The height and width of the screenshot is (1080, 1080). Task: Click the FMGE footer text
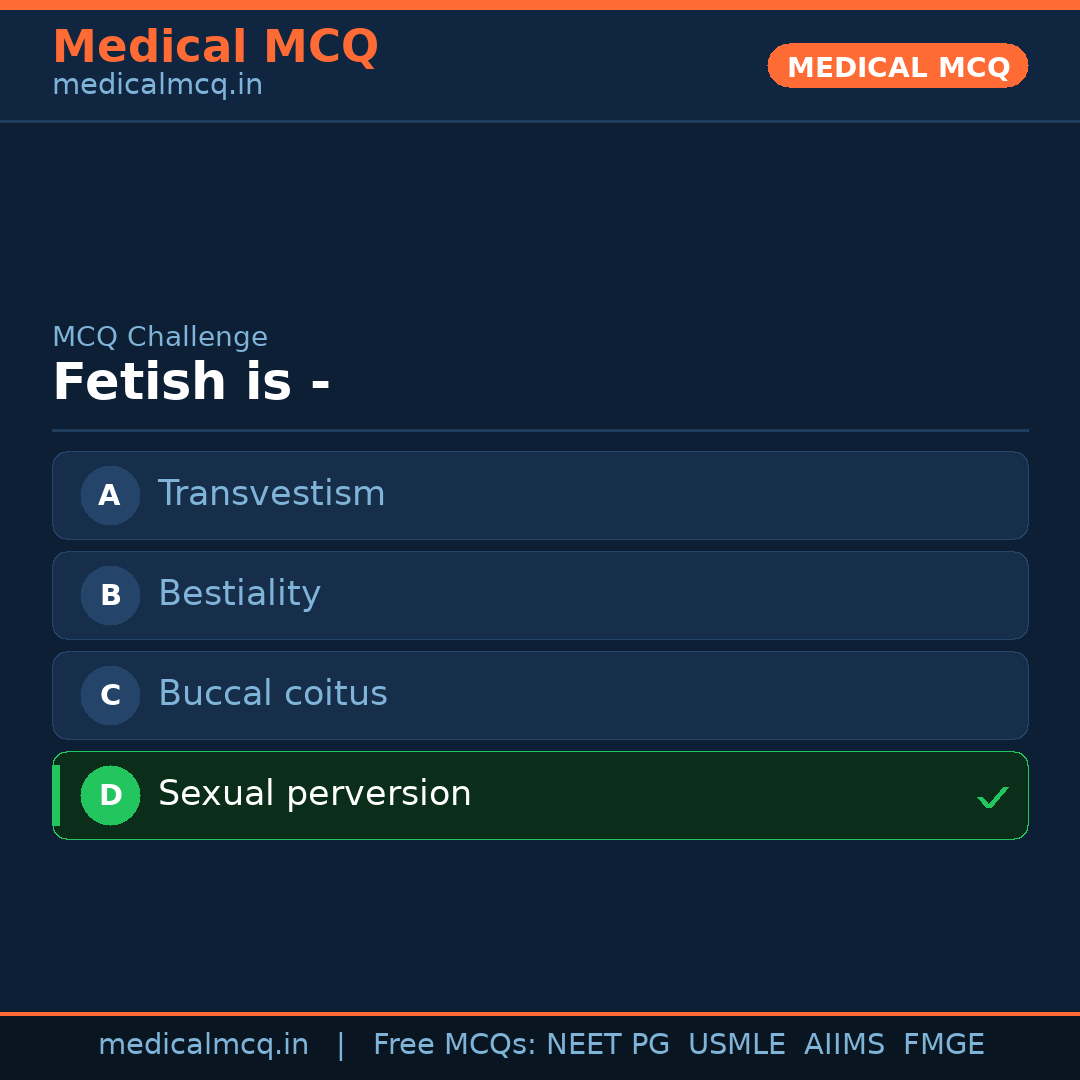click(x=943, y=1044)
